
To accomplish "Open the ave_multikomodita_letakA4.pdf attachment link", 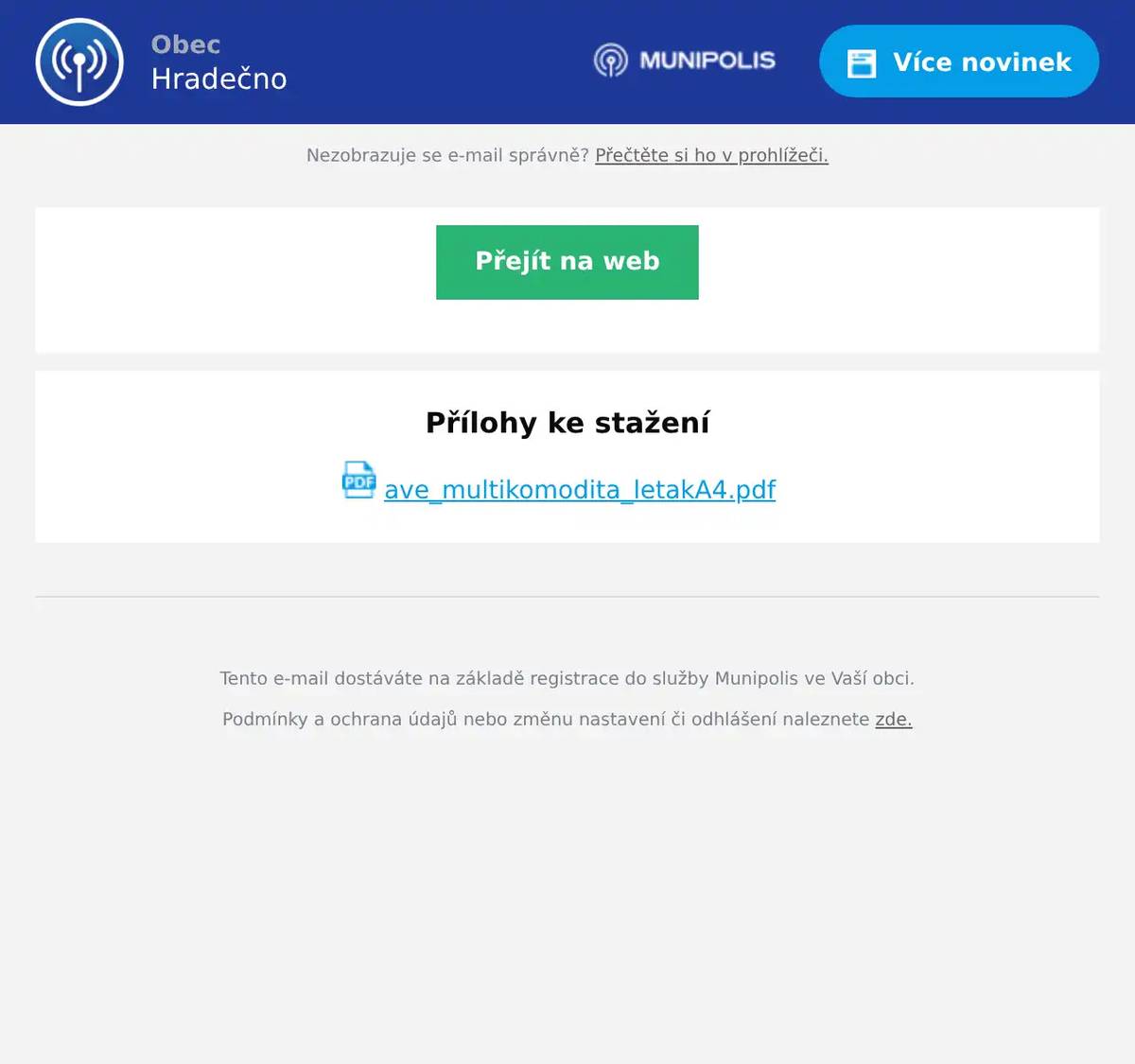I will pyautogui.click(x=580, y=489).
